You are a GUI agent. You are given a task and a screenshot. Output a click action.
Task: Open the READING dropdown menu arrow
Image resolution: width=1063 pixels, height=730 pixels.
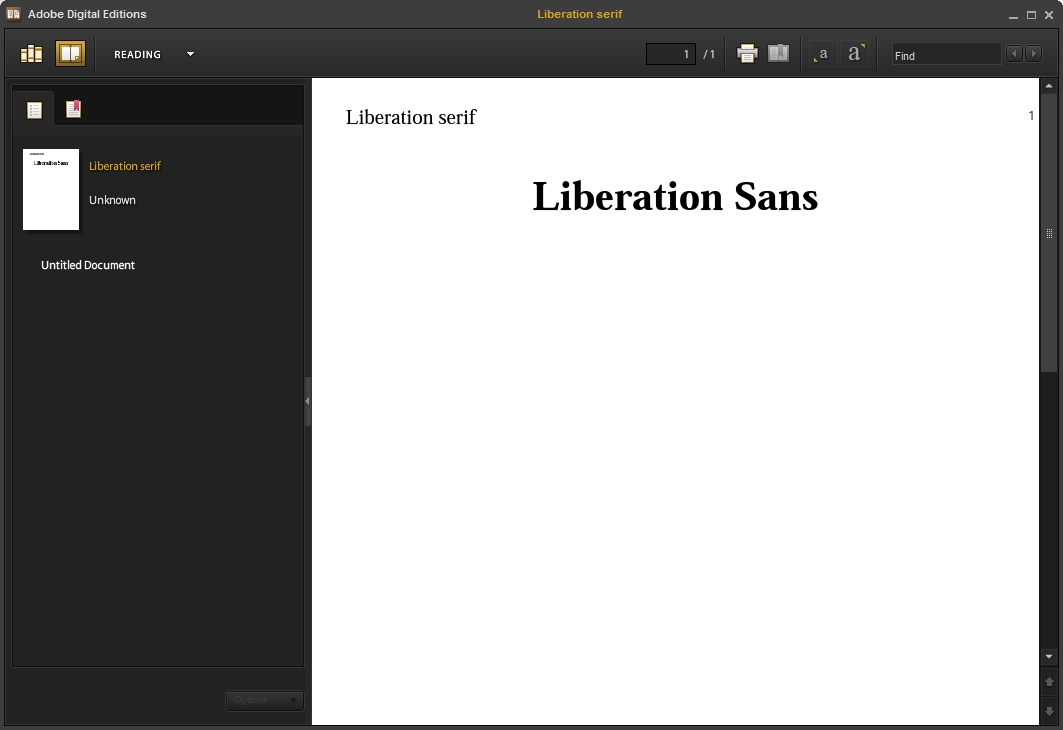click(190, 55)
